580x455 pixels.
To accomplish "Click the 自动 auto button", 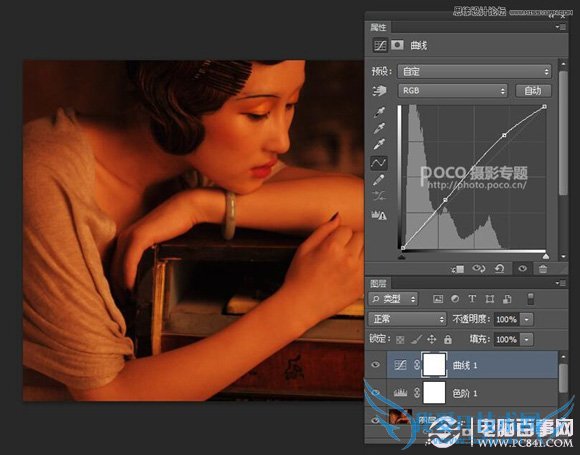I will (x=533, y=91).
